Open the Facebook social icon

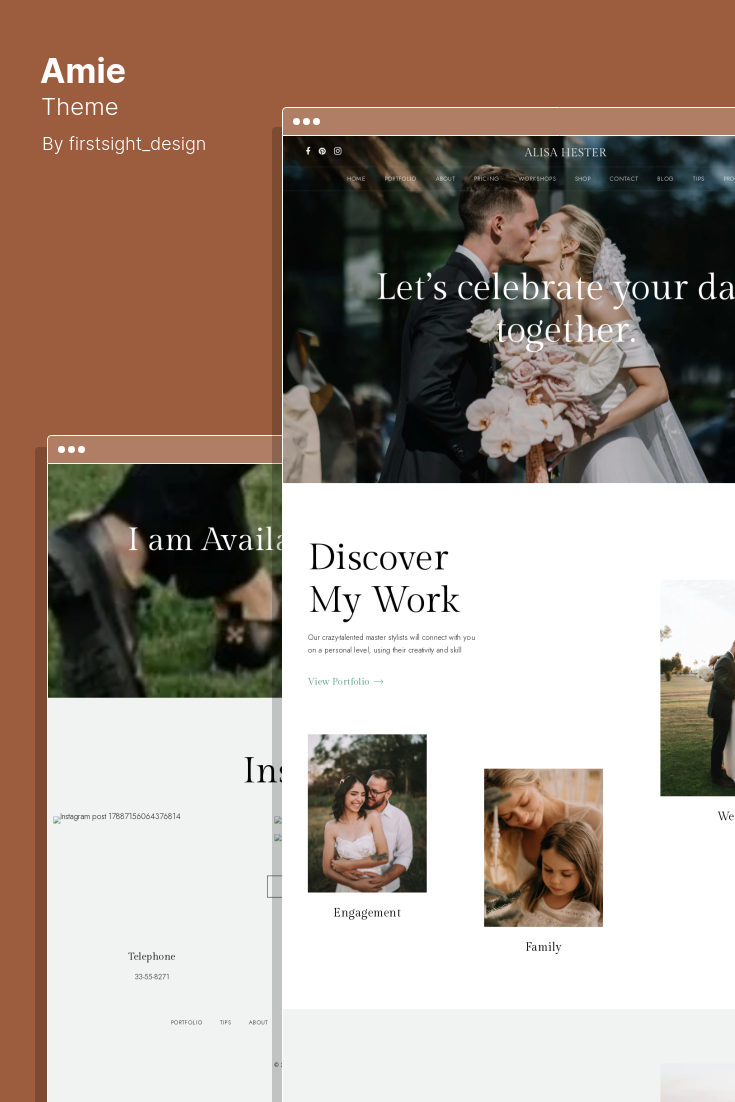point(308,151)
